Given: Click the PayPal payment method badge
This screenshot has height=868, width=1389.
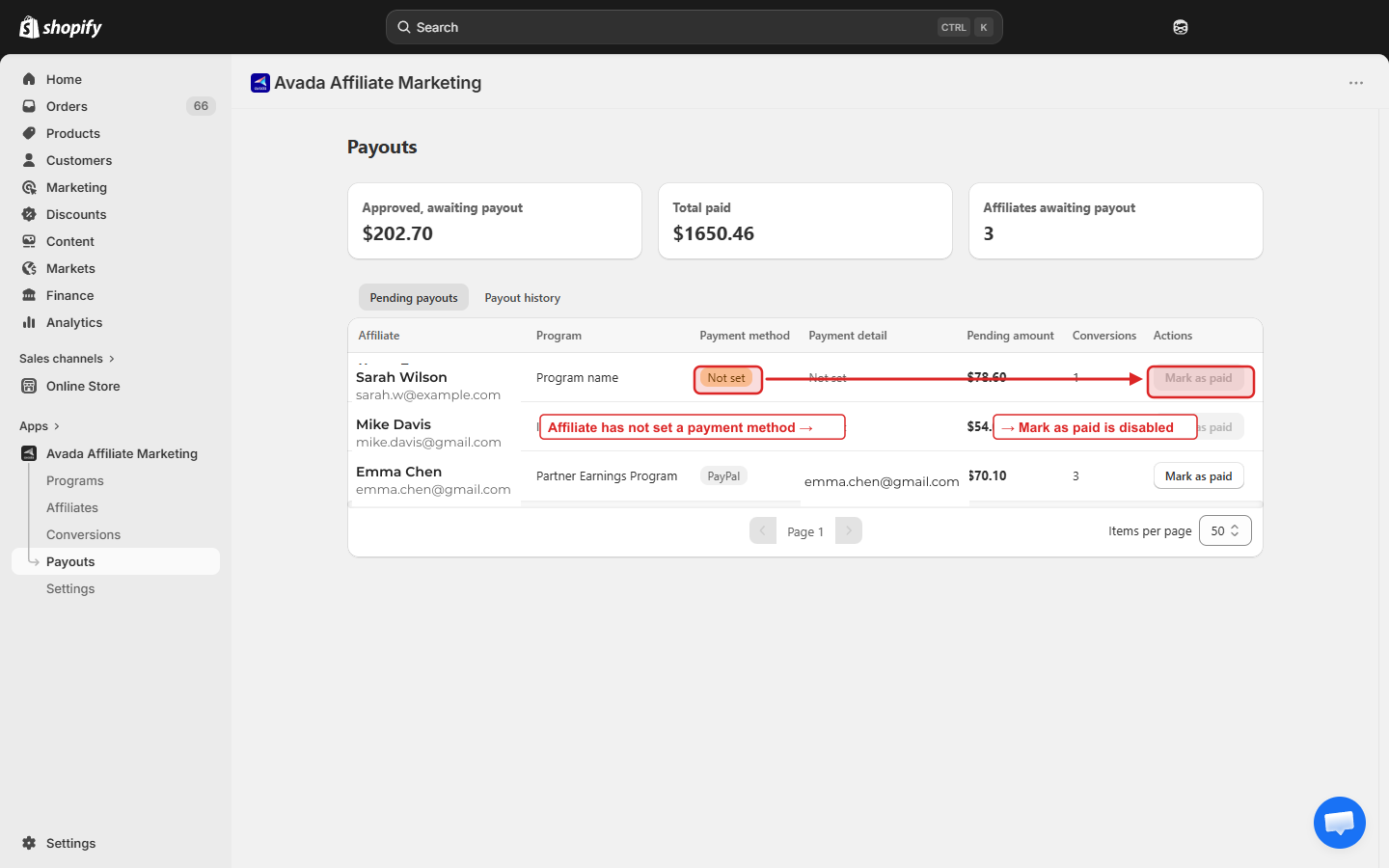Looking at the screenshot, I should coord(723,475).
